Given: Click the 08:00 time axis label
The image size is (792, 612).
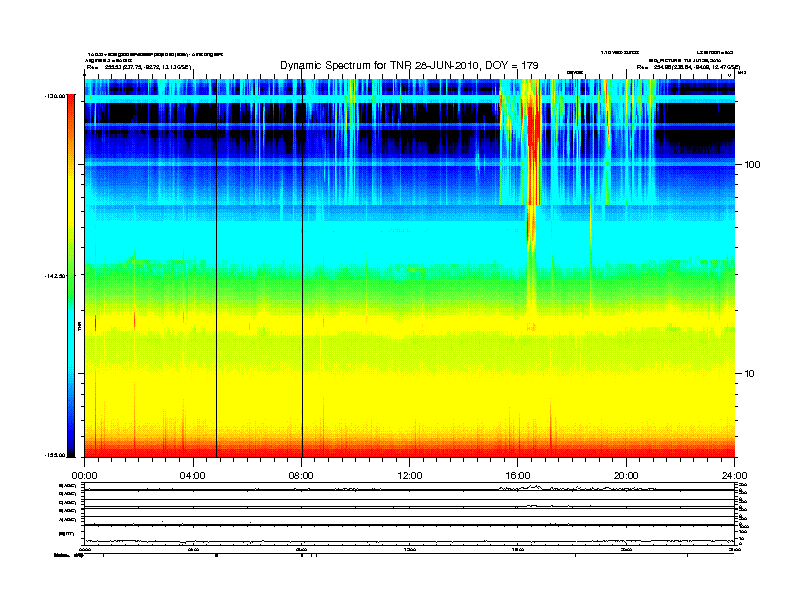Looking at the screenshot, I should coord(301,476).
